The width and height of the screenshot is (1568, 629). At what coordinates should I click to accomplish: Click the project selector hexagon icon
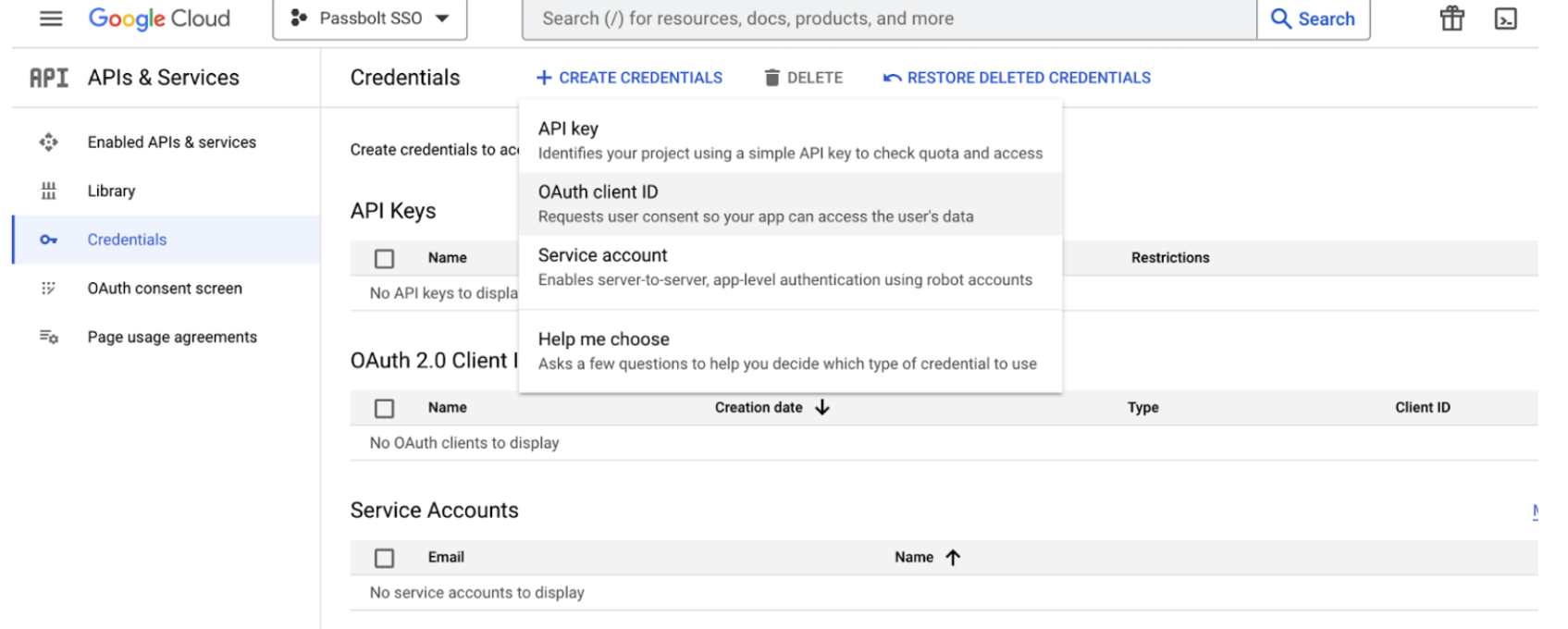click(x=298, y=18)
